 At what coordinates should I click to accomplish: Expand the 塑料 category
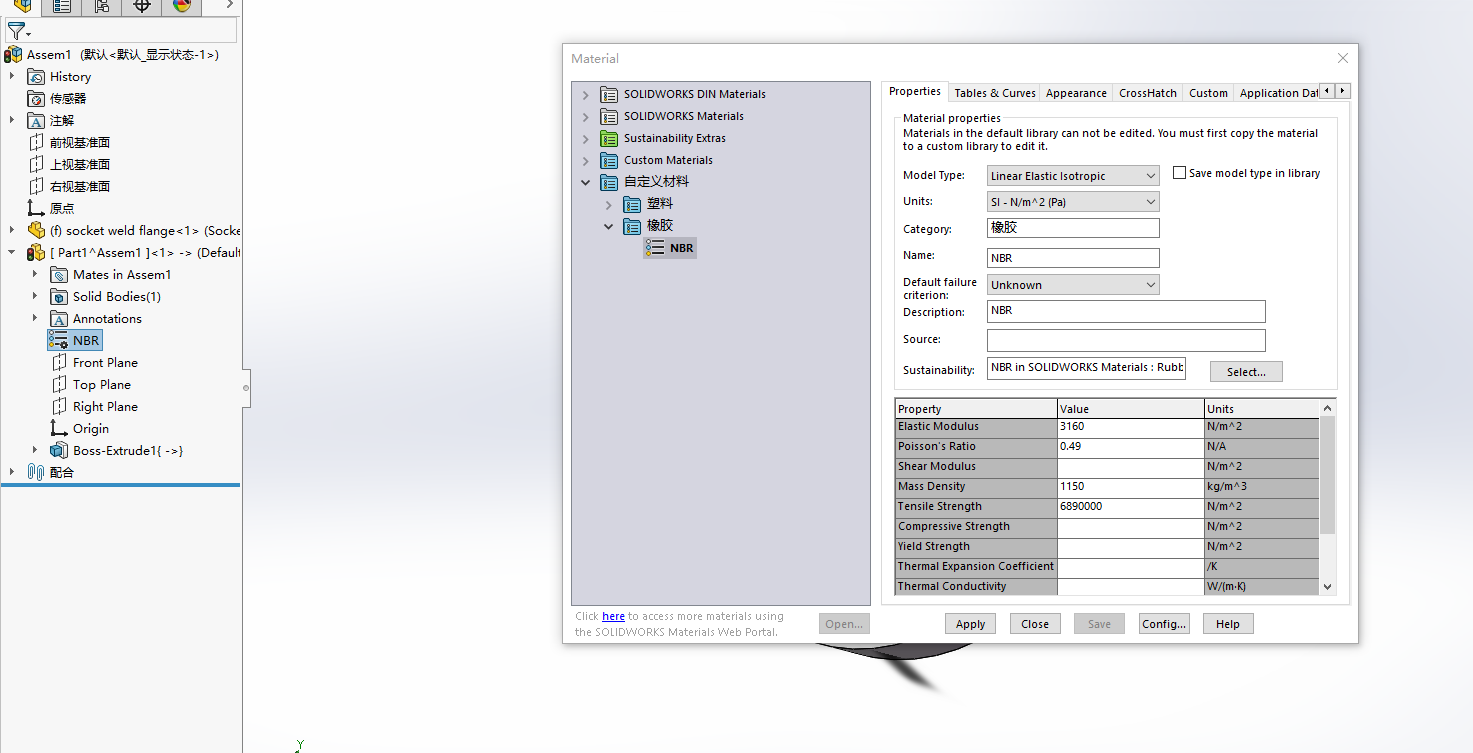[608, 204]
